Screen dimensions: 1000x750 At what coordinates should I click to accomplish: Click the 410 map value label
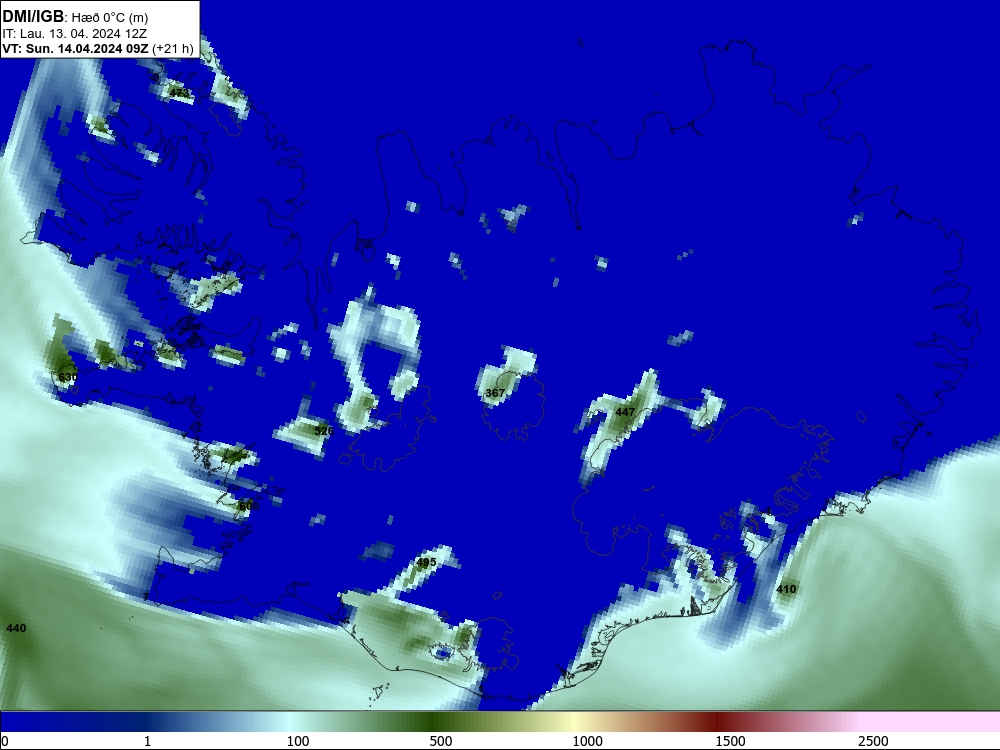click(x=786, y=589)
